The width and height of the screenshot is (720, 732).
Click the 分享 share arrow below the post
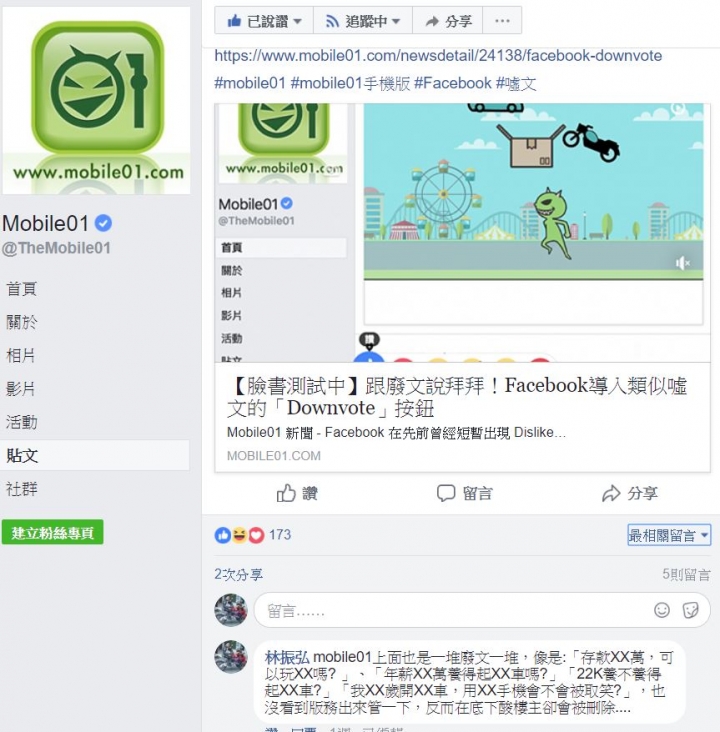pyautogui.click(x=611, y=493)
